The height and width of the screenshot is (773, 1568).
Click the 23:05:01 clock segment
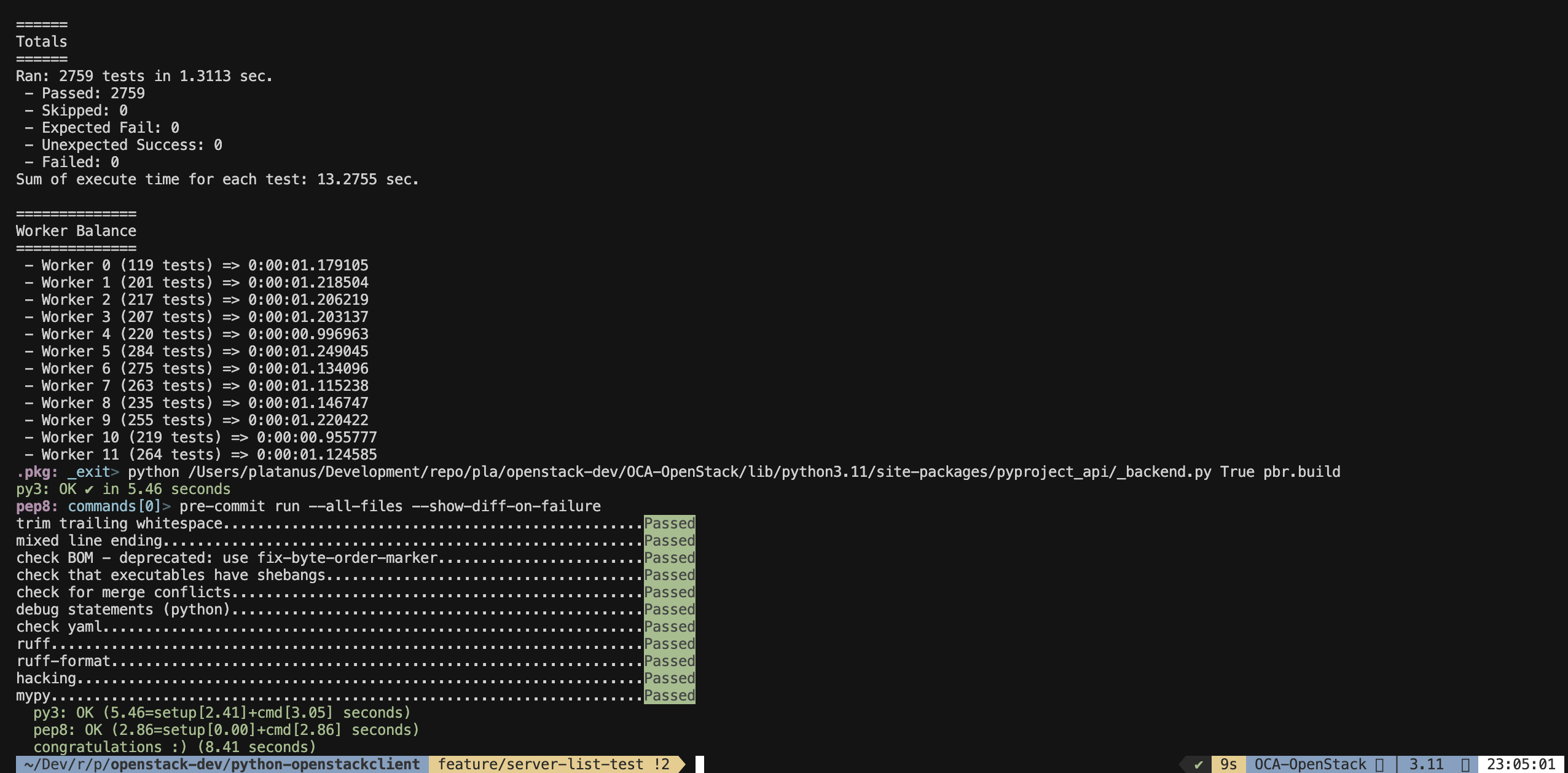(1521, 764)
